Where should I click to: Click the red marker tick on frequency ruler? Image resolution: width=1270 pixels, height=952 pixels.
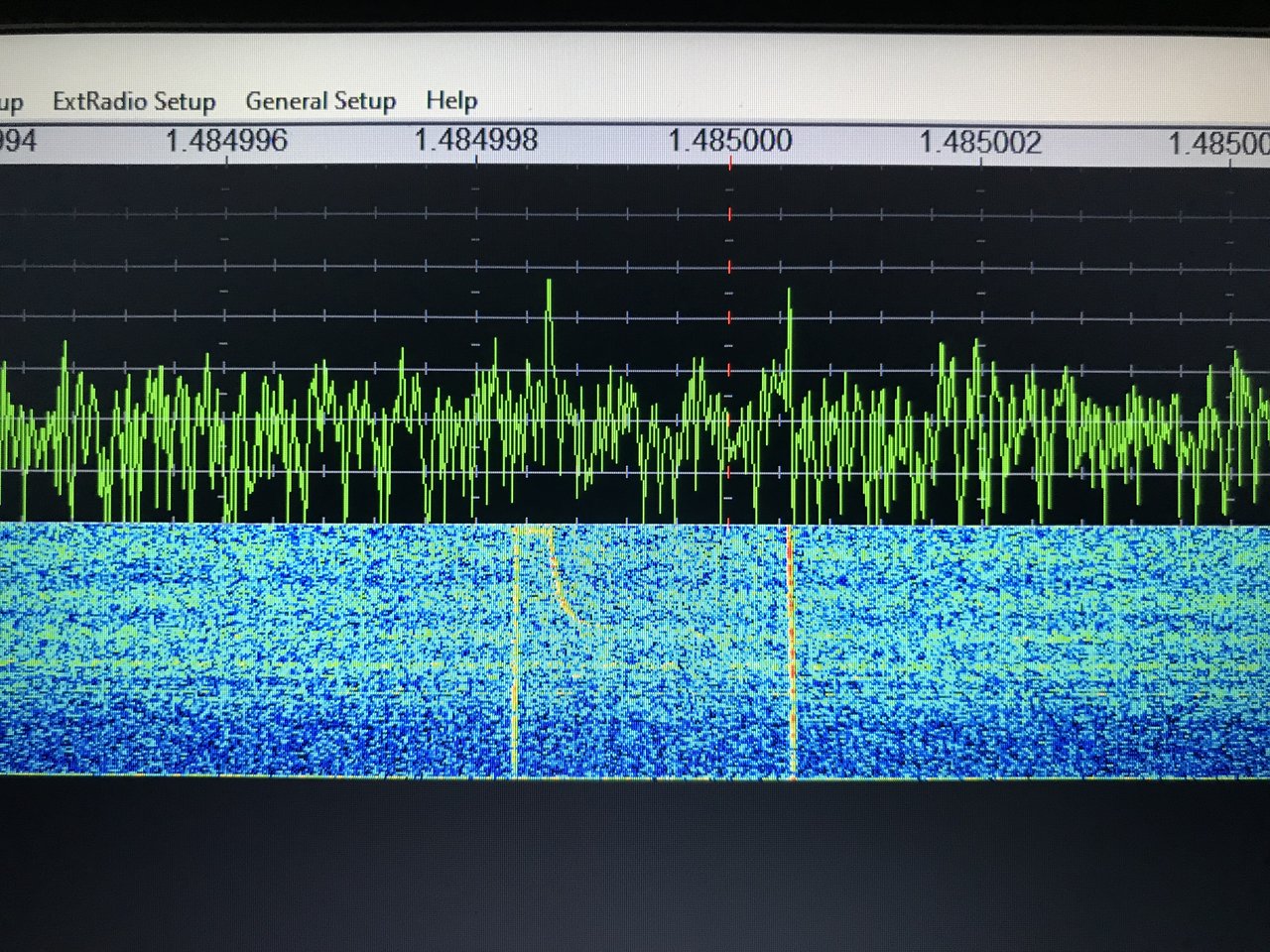tap(730, 163)
